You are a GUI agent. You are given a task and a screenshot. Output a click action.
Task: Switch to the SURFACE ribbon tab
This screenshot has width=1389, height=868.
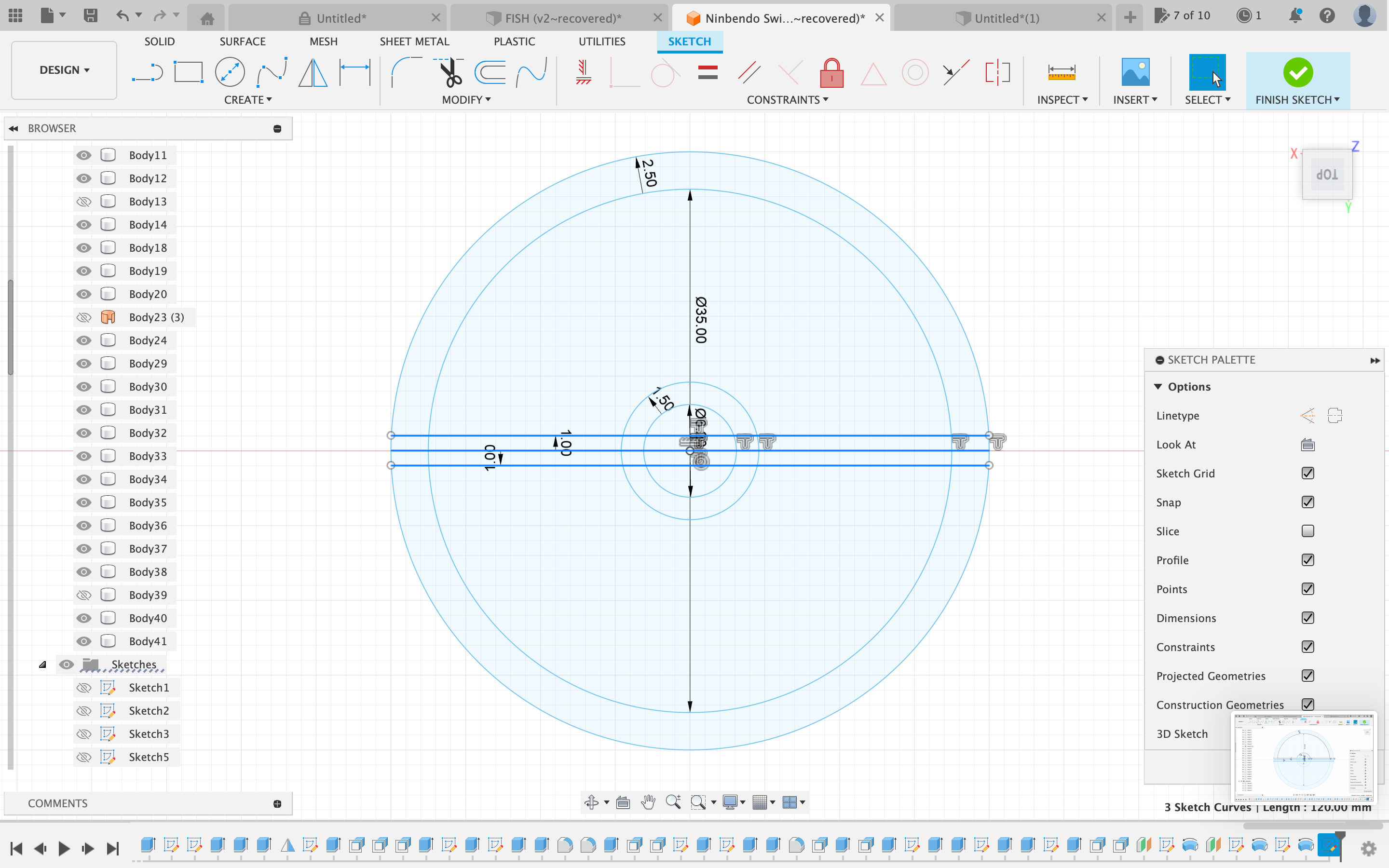pyautogui.click(x=242, y=41)
